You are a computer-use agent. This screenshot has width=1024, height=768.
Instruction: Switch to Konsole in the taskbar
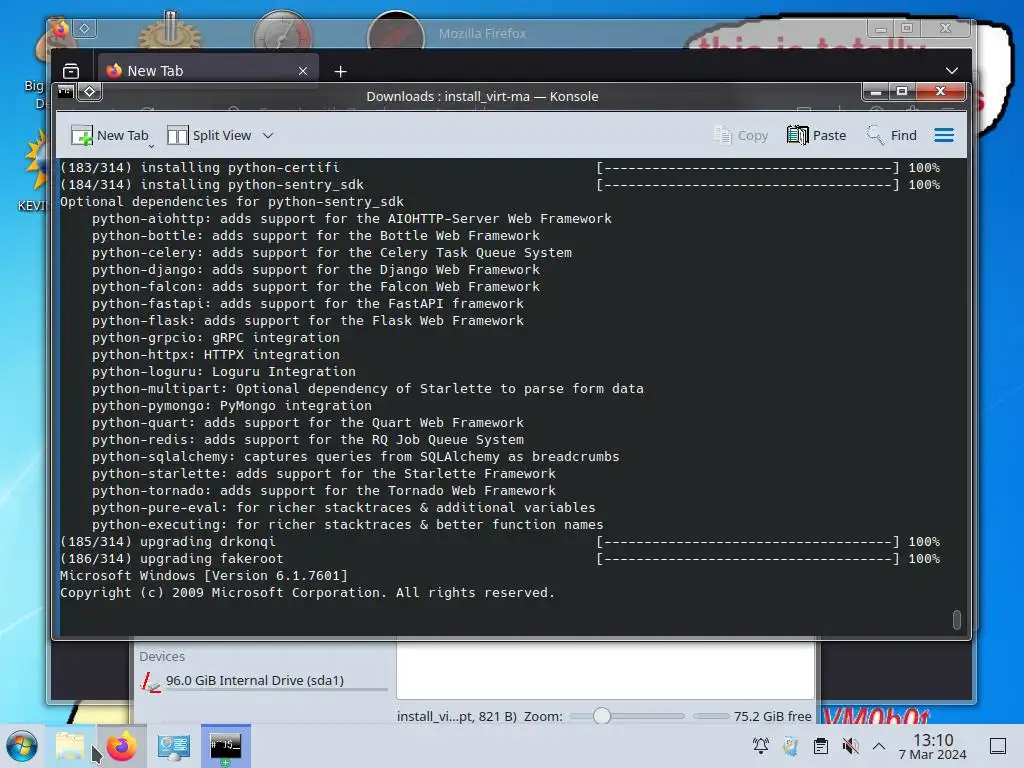coord(225,746)
